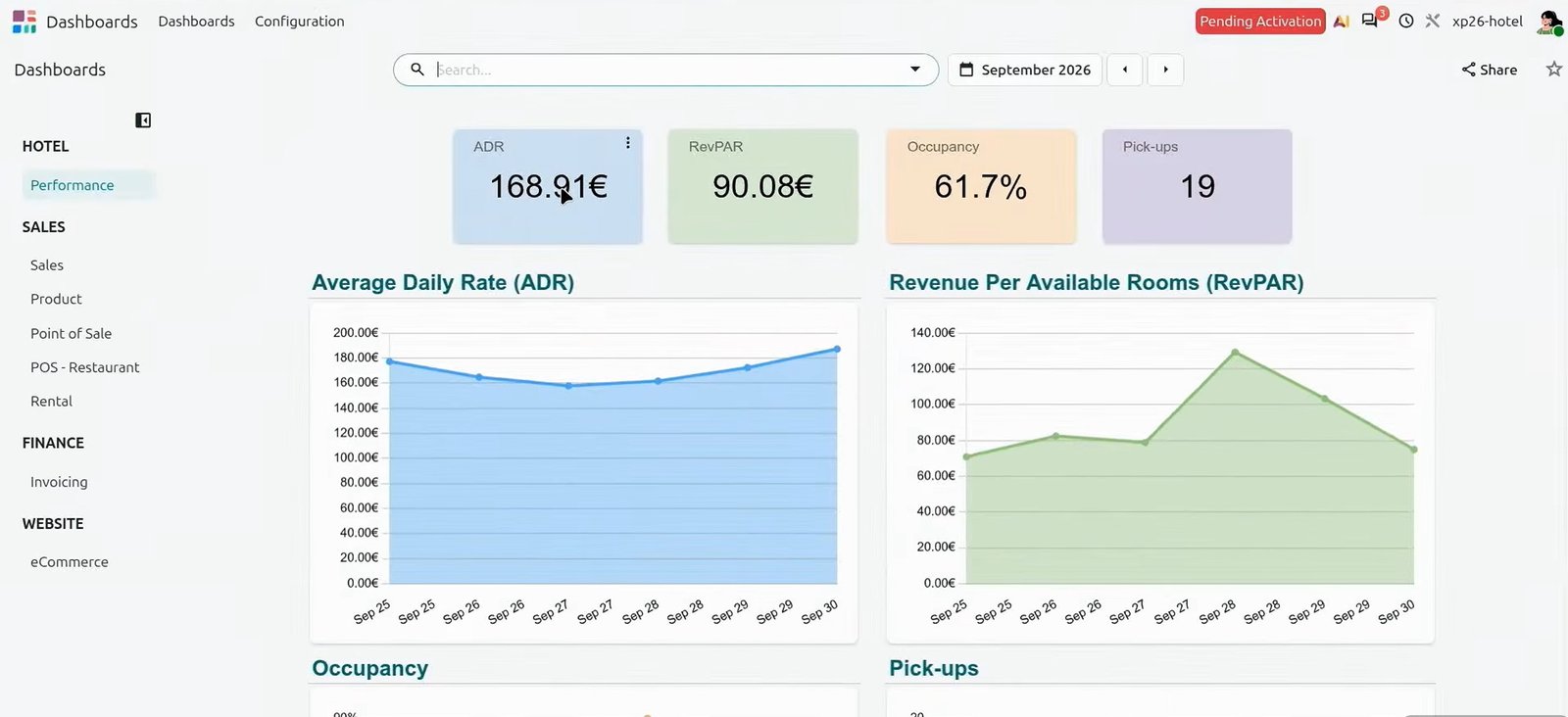Screen dimensions: 1568x717
Task: Open the eCommerce dashboard
Action: pos(69,562)
